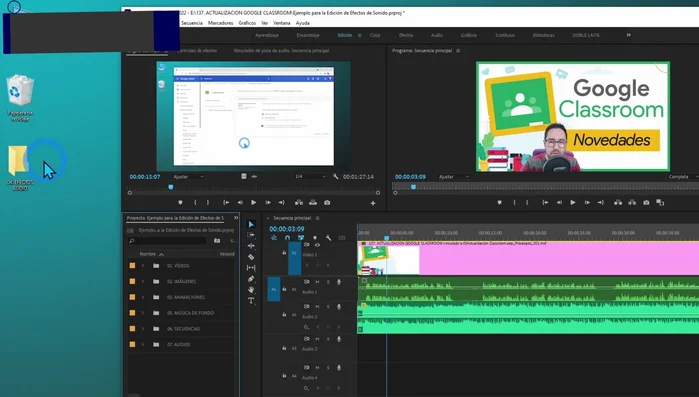Switch to Color workspace tab

(x=375, y=35)
